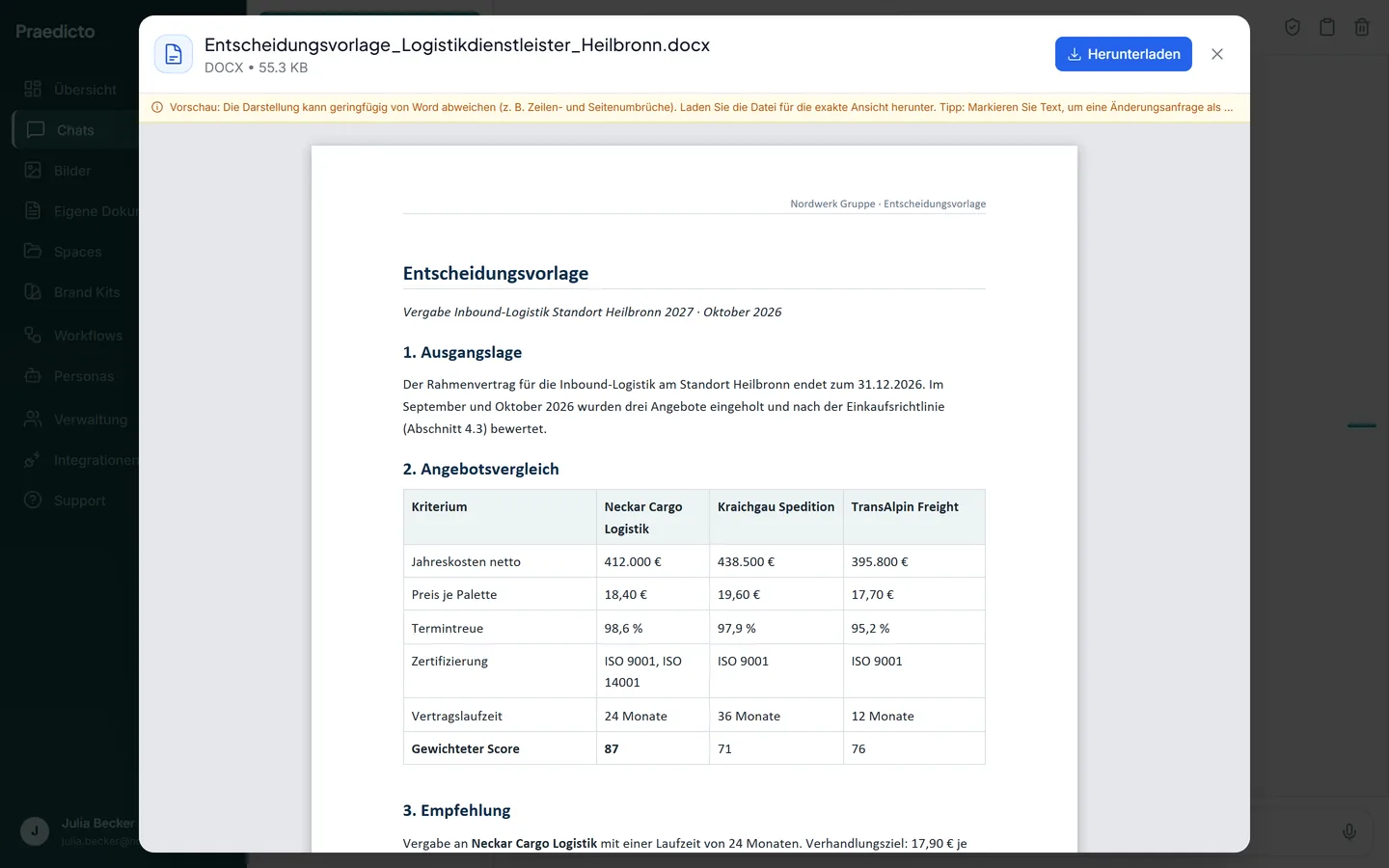Click the '1. Ausgangslage' heading
This screenshot has height=868, width=1389.
[462, 352]
